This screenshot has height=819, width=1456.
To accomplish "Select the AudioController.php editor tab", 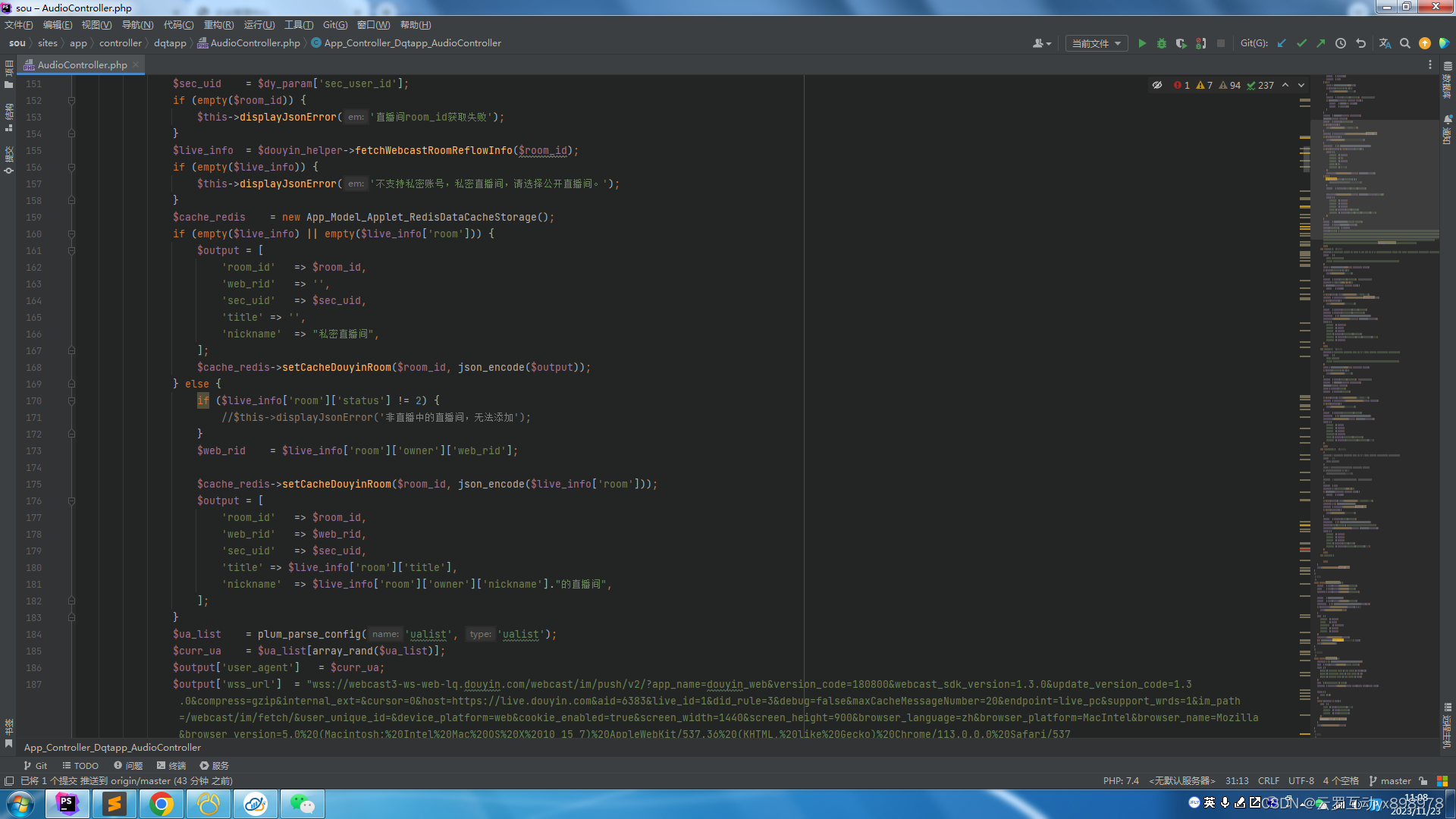I will pos(82,65).
